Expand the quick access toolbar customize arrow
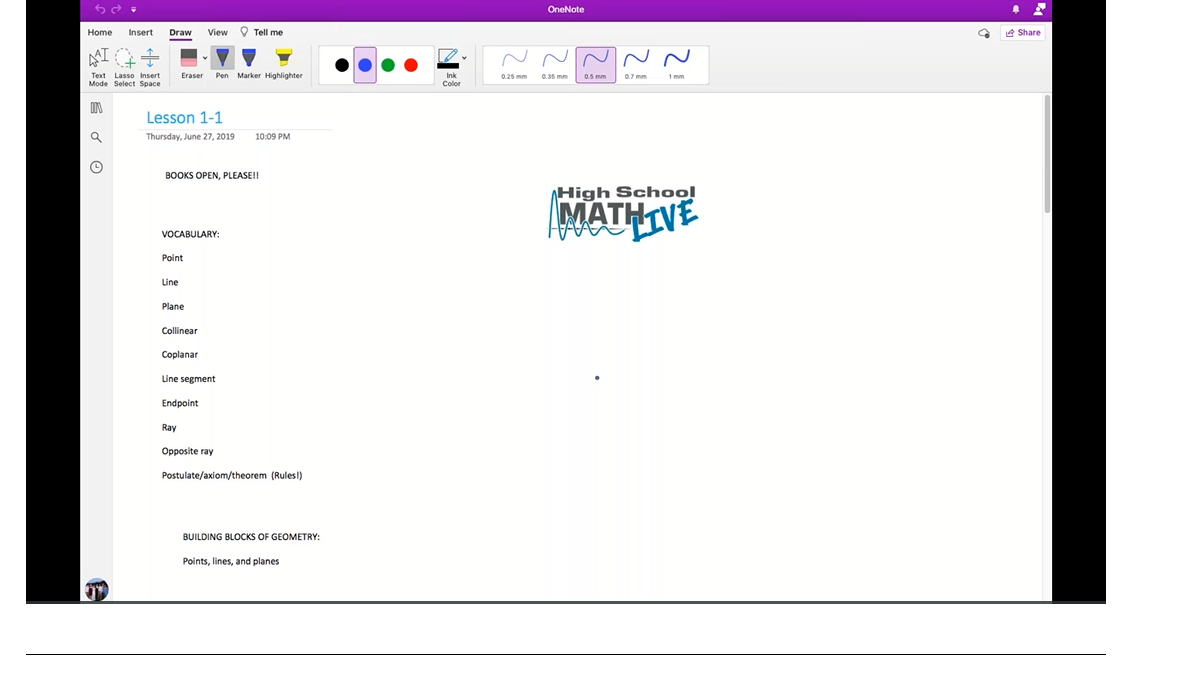 134,9
